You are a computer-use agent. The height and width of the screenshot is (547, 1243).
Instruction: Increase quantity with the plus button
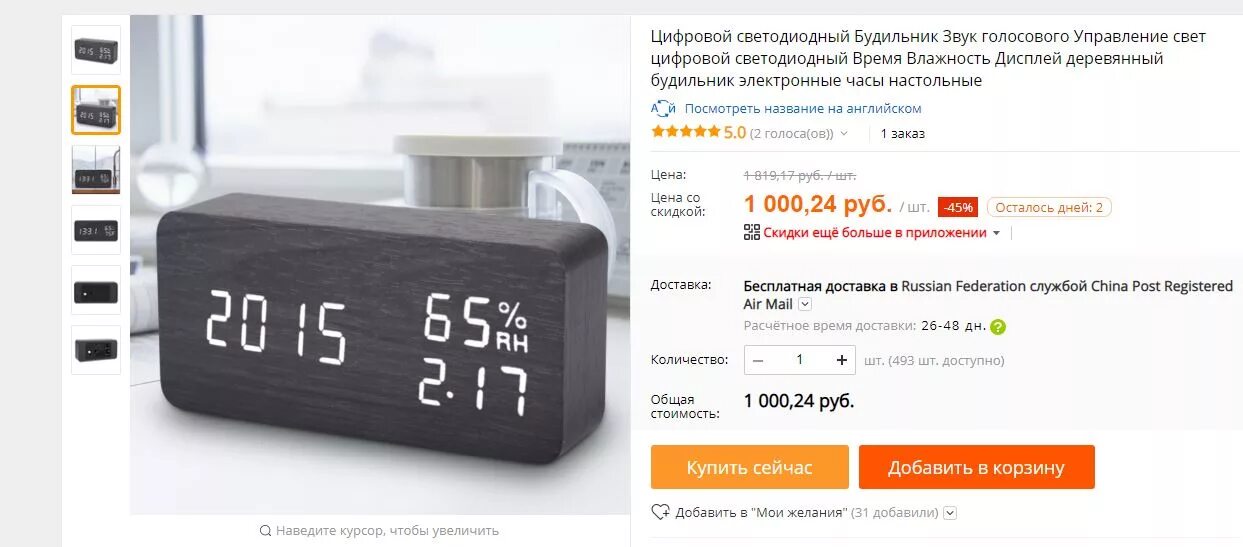[842, 360]
